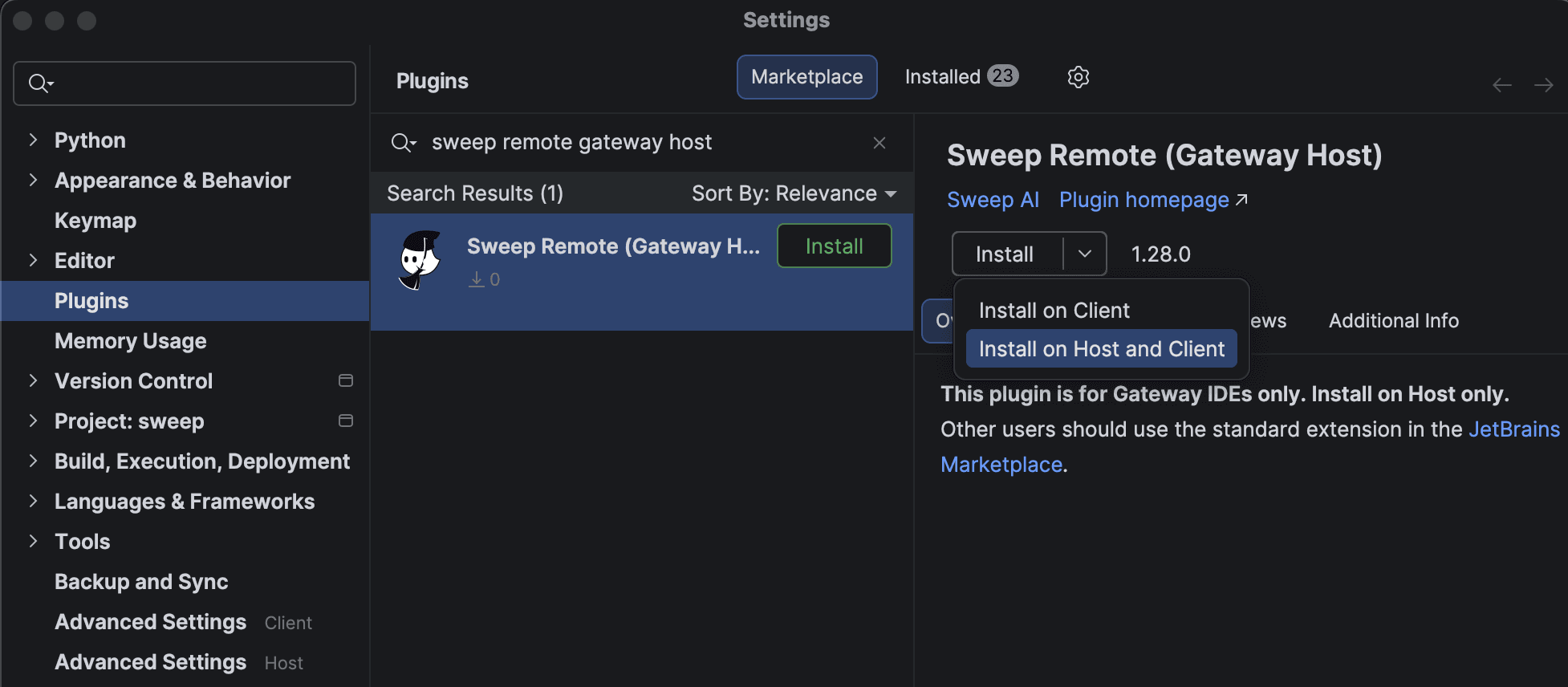Focus the settings search field
Image resolution: width=1568 pixels, height=687 pixels.
pyautogui.click(x=185, y=83)
